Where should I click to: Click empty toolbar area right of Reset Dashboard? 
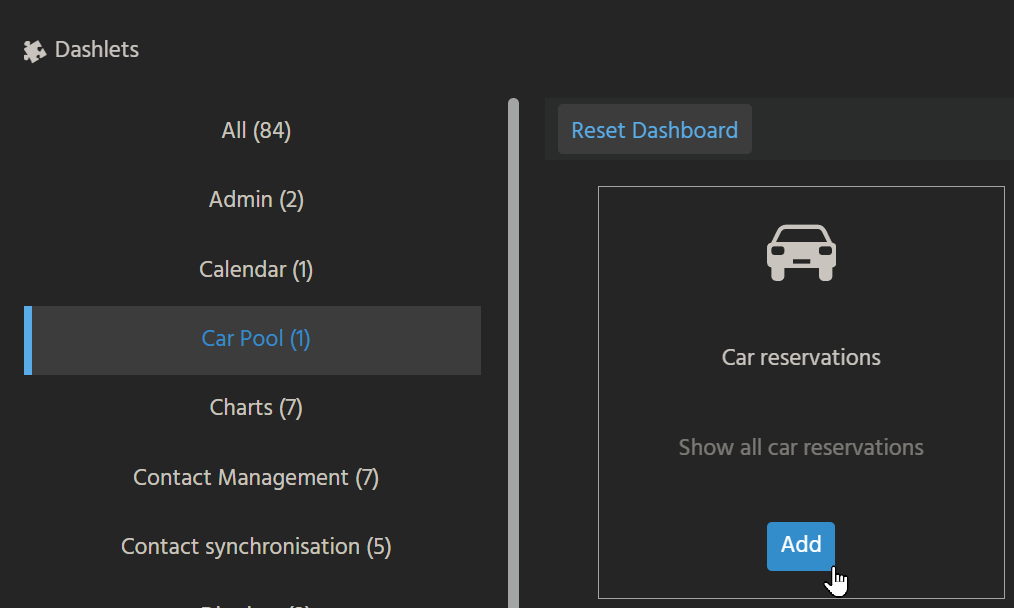pos(880,130)
